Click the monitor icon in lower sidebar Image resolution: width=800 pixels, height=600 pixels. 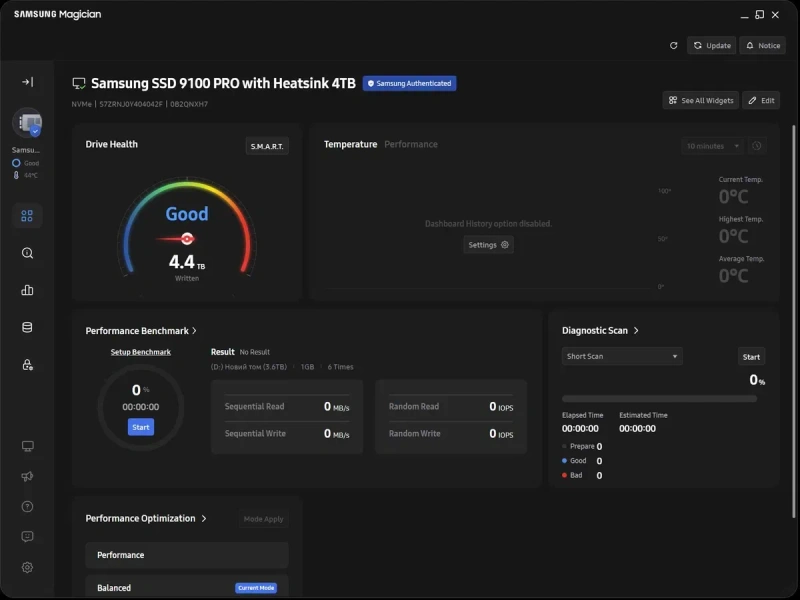28,446
